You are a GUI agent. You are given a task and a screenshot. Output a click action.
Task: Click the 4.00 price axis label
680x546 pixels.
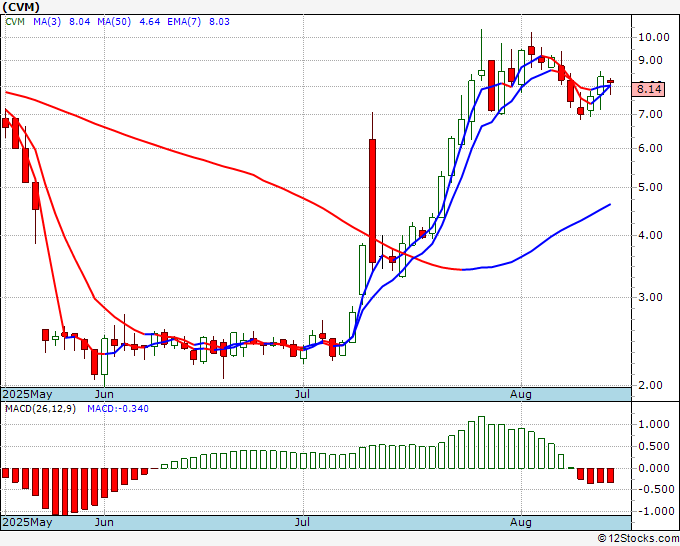(650, 235)
